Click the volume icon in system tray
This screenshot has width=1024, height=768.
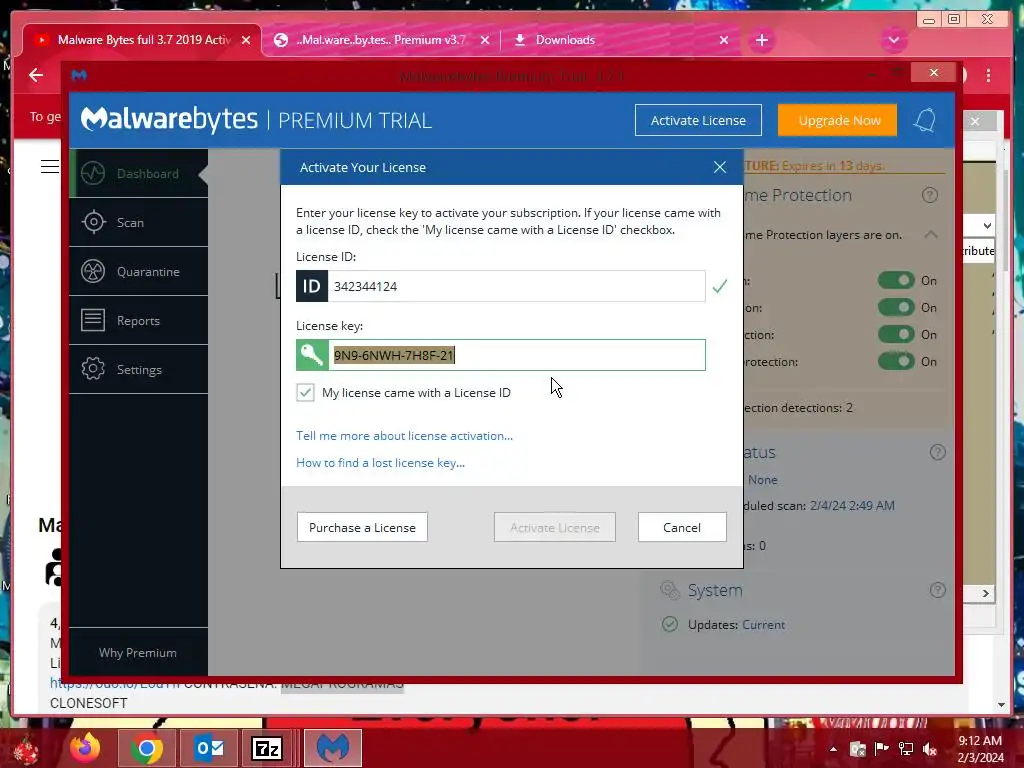929,749
